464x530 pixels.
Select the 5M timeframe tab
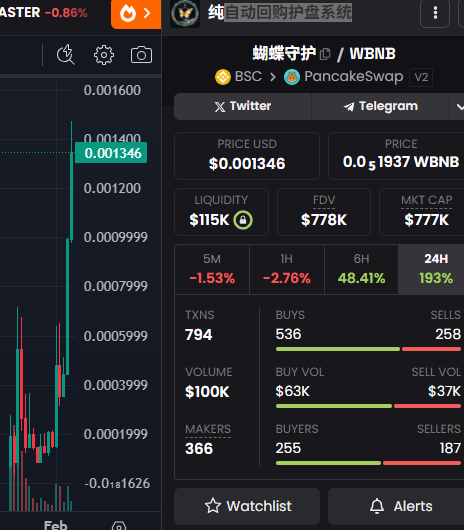[212, 269]
